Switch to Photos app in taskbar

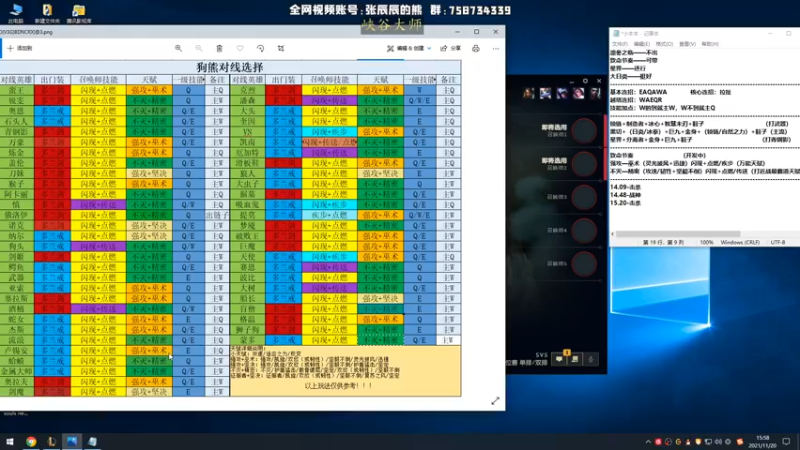click(72, 441)
